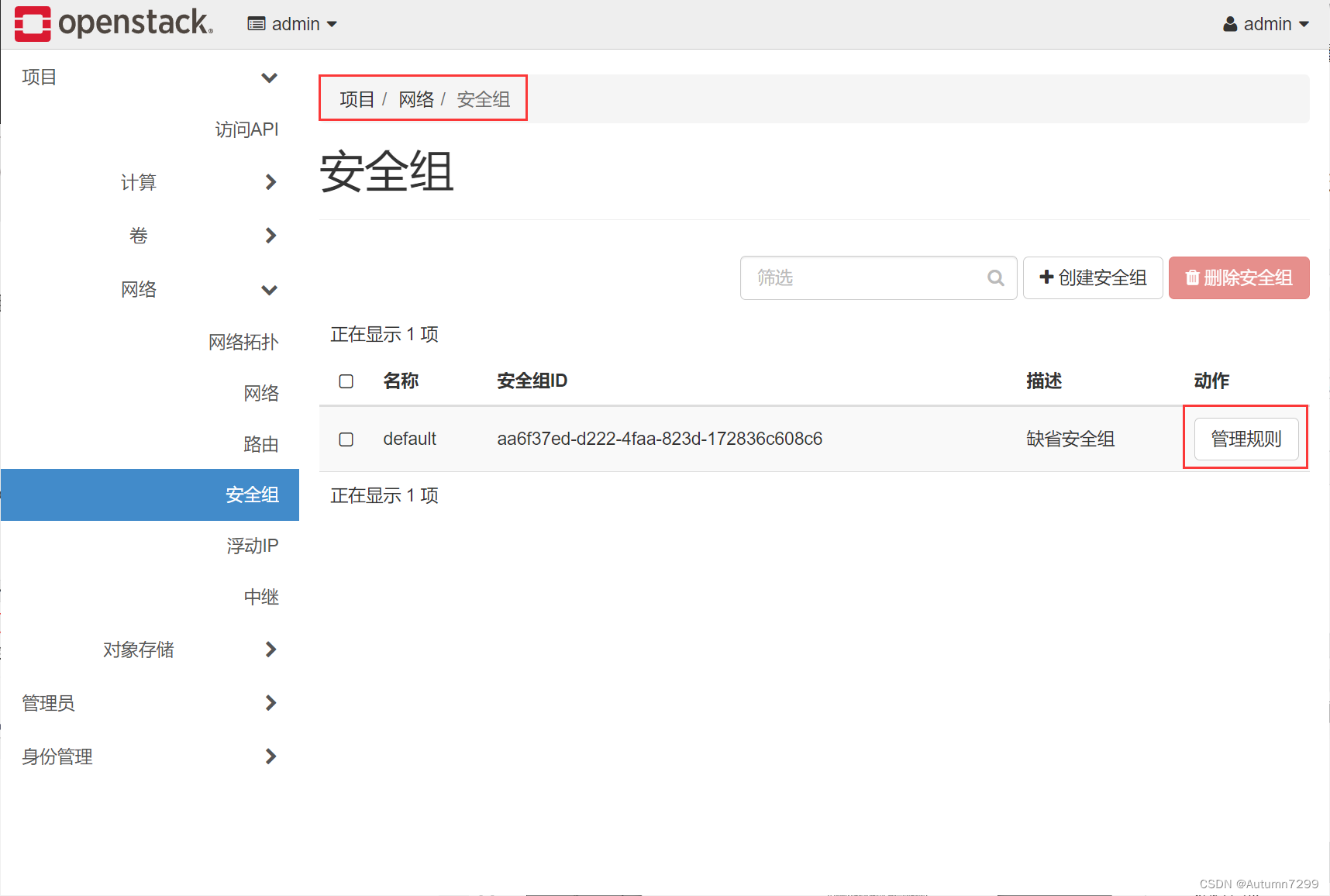Image resolution: width=1330 pixels, height=896 pixels.
Task: Click the security group ID aa6f37ed cell
Action: (x=660, y=439)
